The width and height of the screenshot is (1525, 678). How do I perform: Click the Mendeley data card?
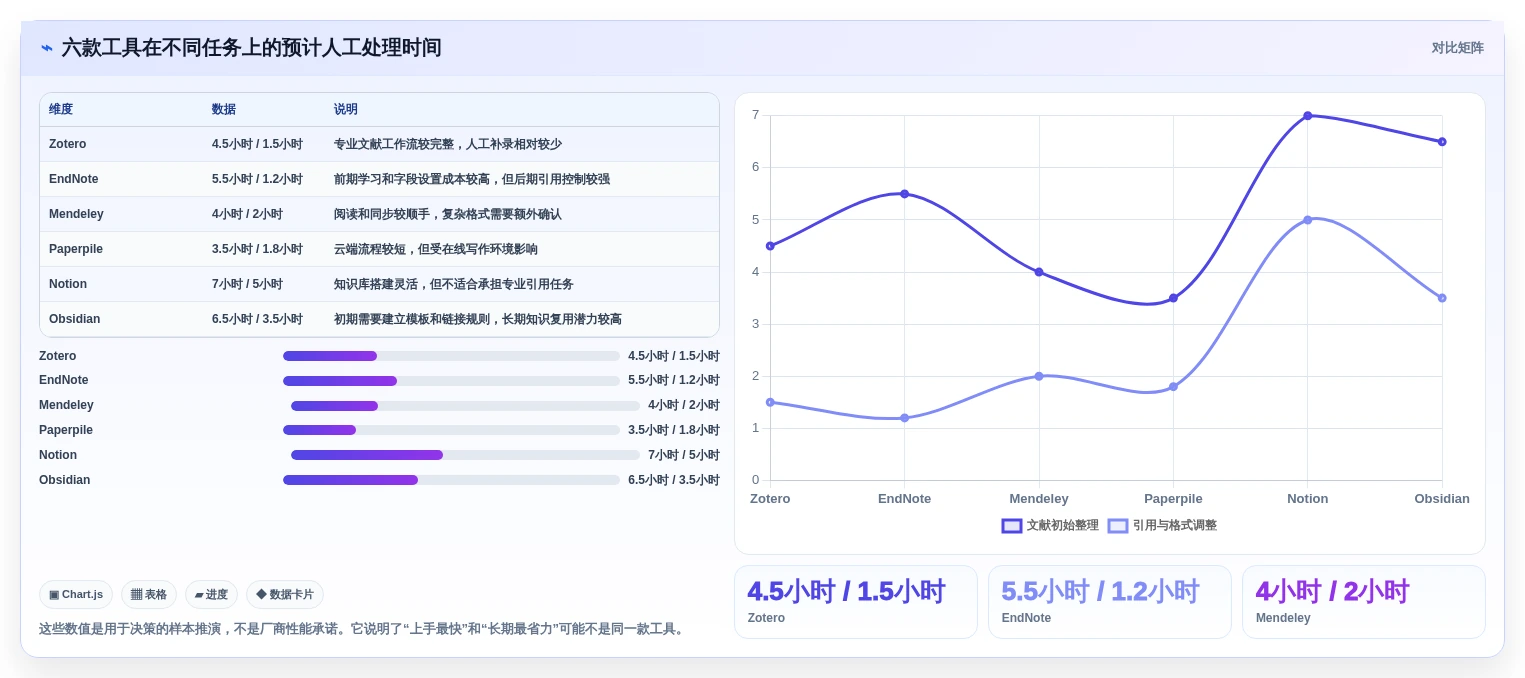tap(1364, 602)
